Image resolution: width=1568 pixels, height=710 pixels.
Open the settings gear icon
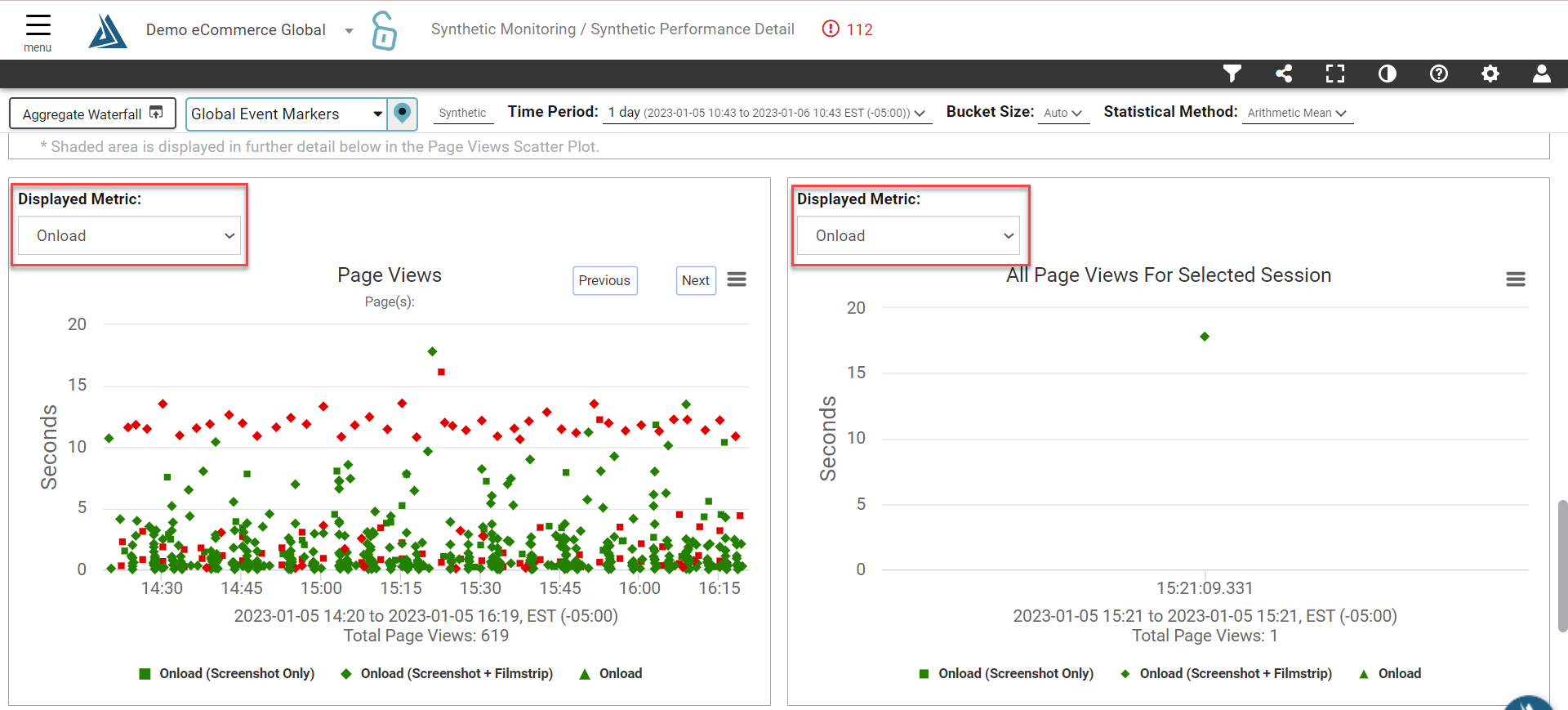[x=1490, y=74]
